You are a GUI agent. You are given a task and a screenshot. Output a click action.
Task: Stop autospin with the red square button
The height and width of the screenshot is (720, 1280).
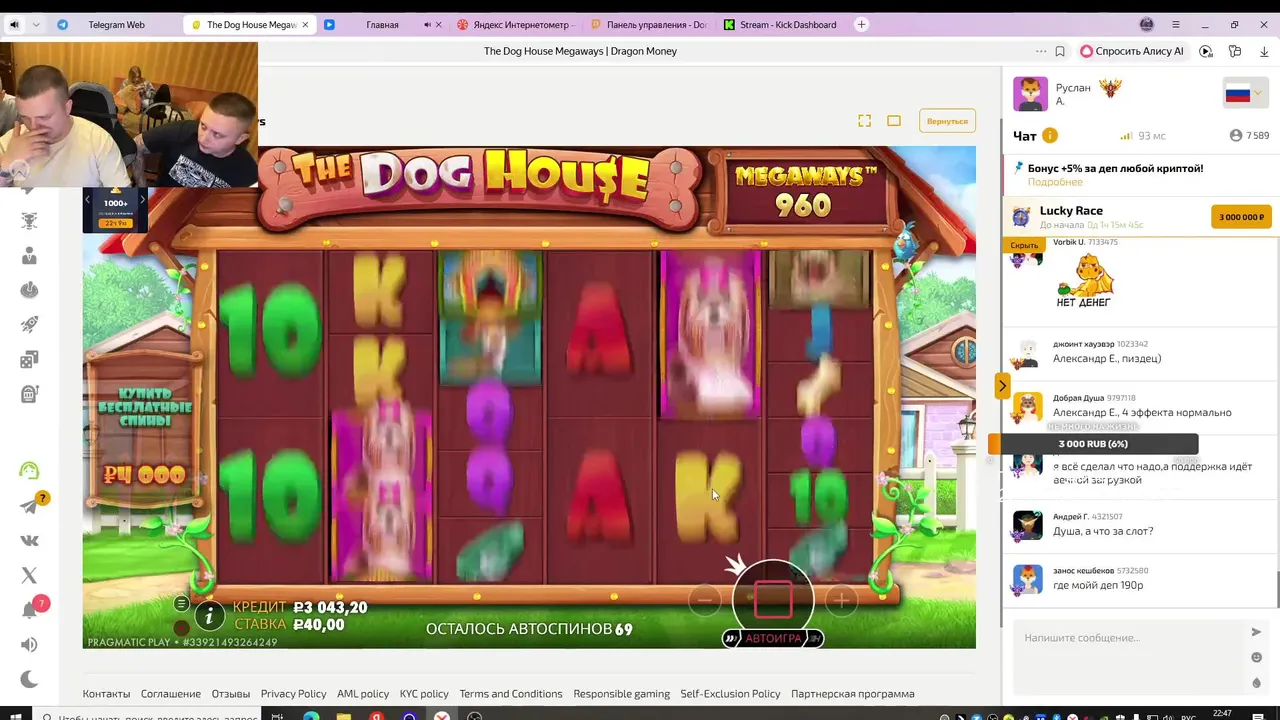(x=773, y=598)
